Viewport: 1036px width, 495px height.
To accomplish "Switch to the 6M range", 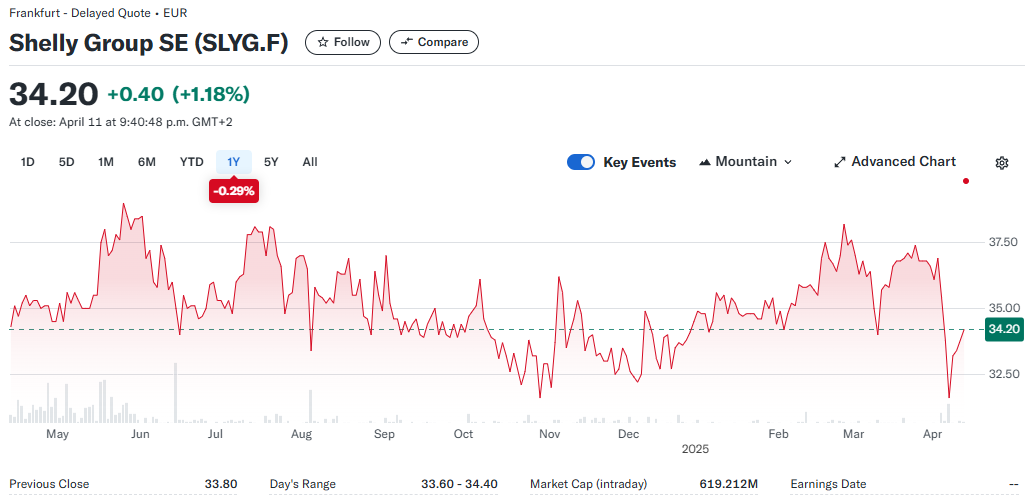I will click(147, 162).
